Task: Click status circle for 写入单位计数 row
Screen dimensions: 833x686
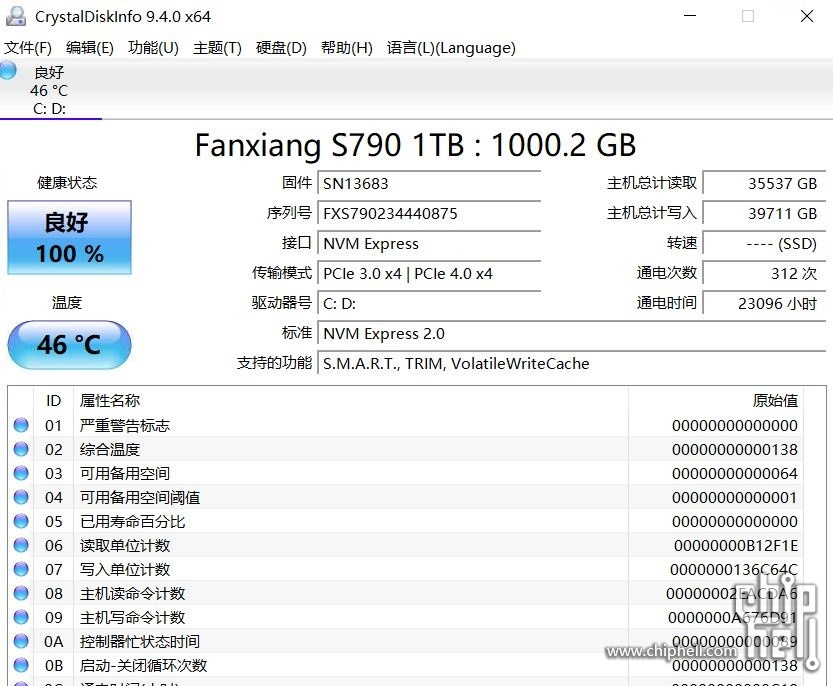Action: (21, 569)
